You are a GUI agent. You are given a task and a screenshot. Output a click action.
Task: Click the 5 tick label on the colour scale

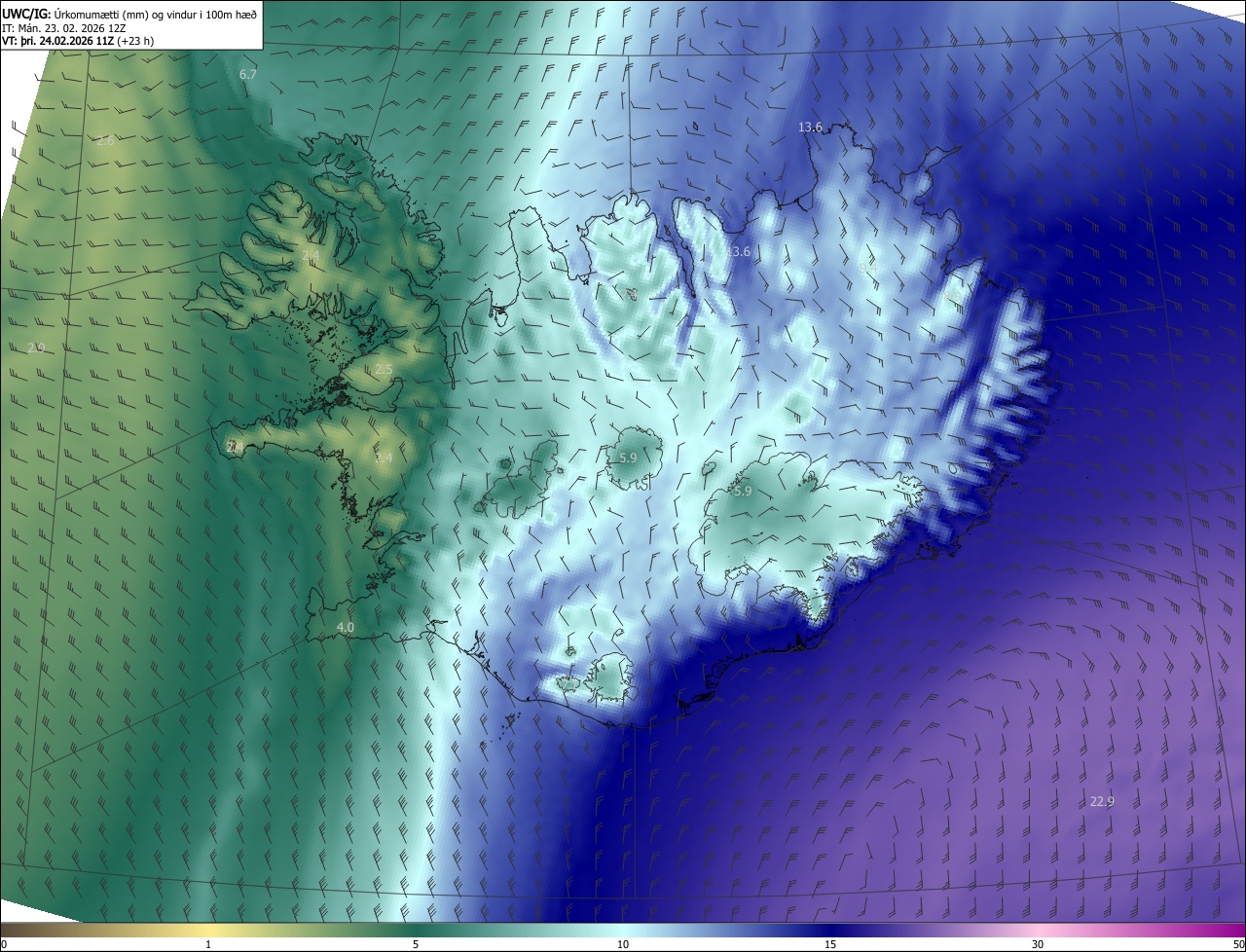click(416, 945)
